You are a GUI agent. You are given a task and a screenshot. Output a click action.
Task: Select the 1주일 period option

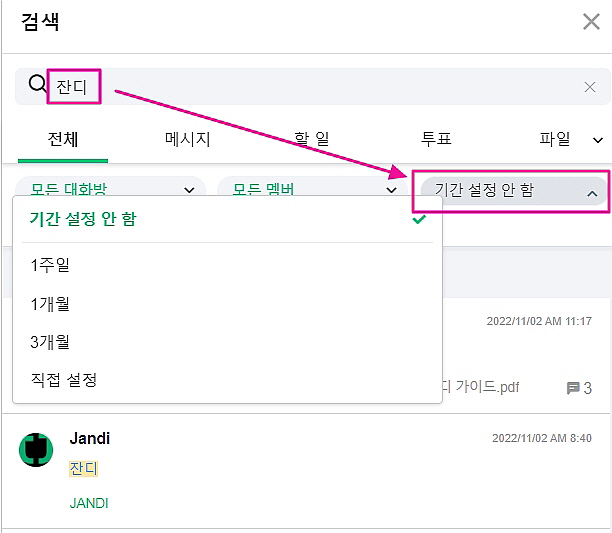coord(50,265)
